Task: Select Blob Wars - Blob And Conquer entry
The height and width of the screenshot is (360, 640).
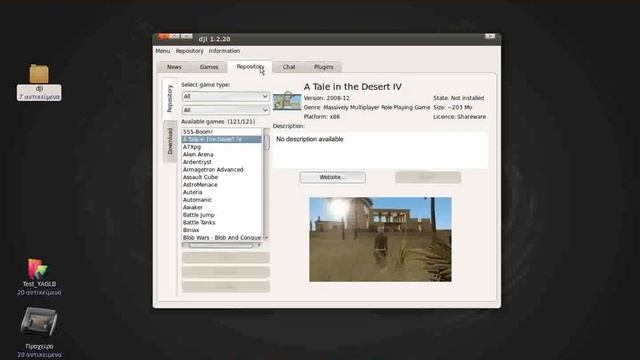Action: click(222, 238)
